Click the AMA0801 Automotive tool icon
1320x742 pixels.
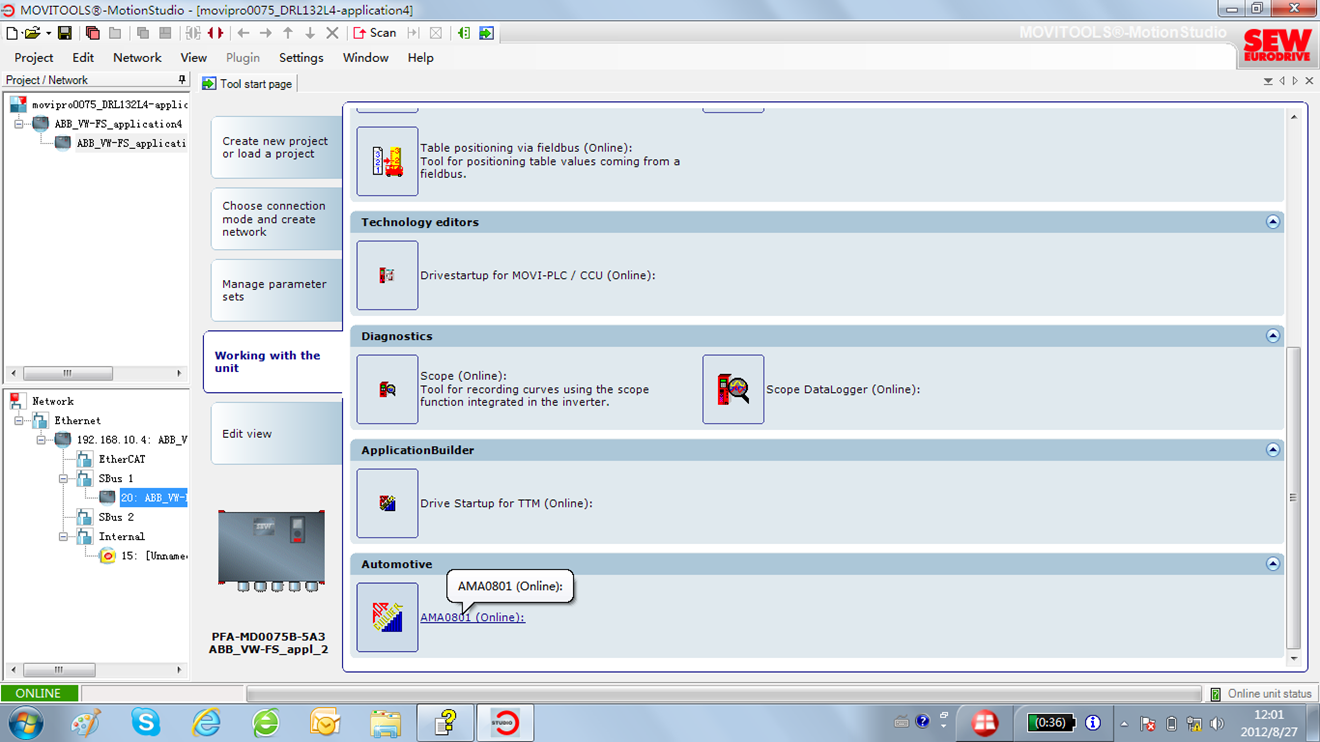(387, 617)
